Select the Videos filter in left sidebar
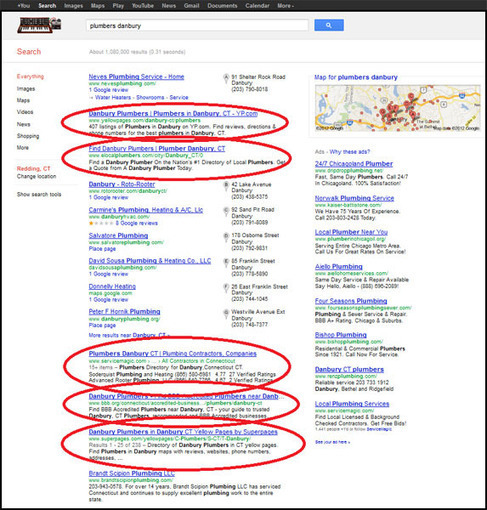 pyautogui.click(x=25, y=112)
